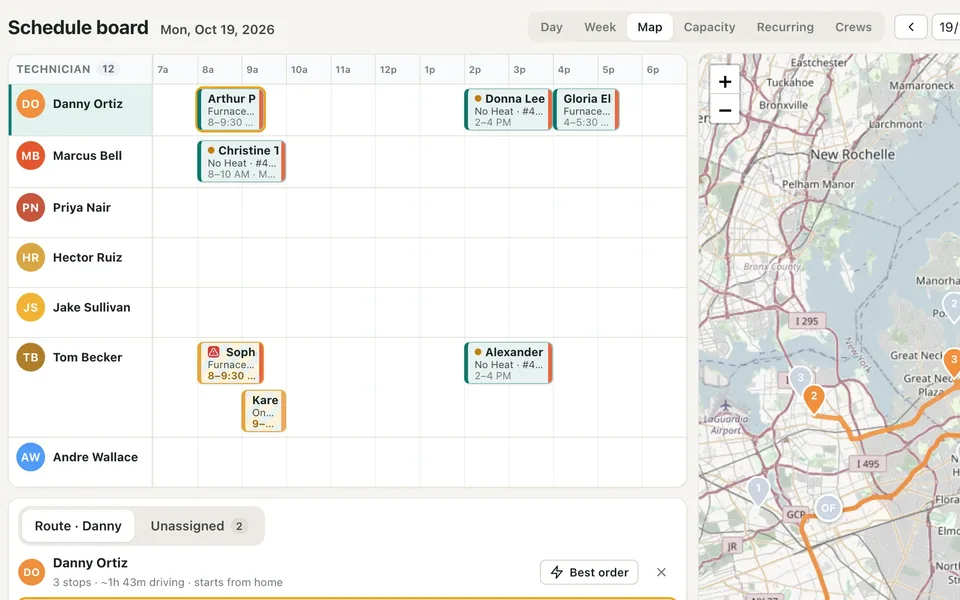Click the 3 stops route summary text
Screen dimensions: 960x600
pos(168,582)
